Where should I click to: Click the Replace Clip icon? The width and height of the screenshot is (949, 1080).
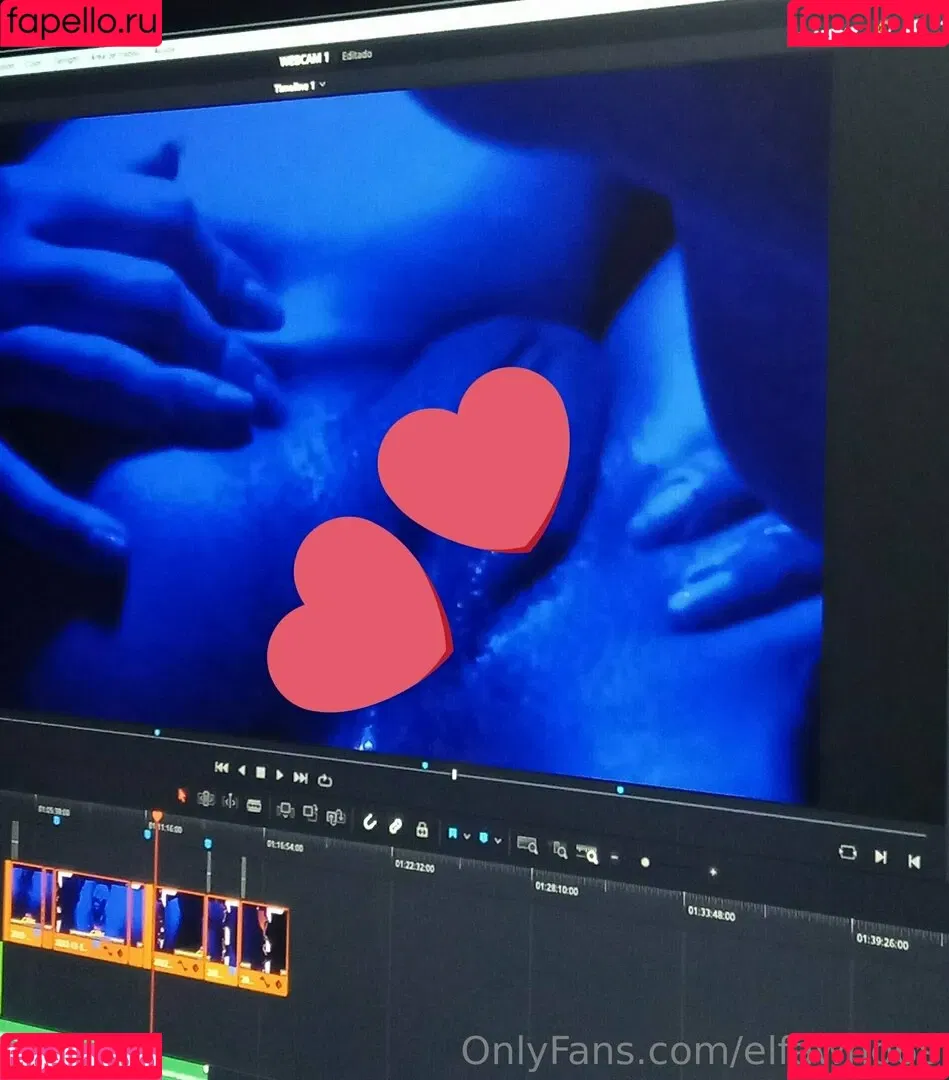(x=335, y=816)
